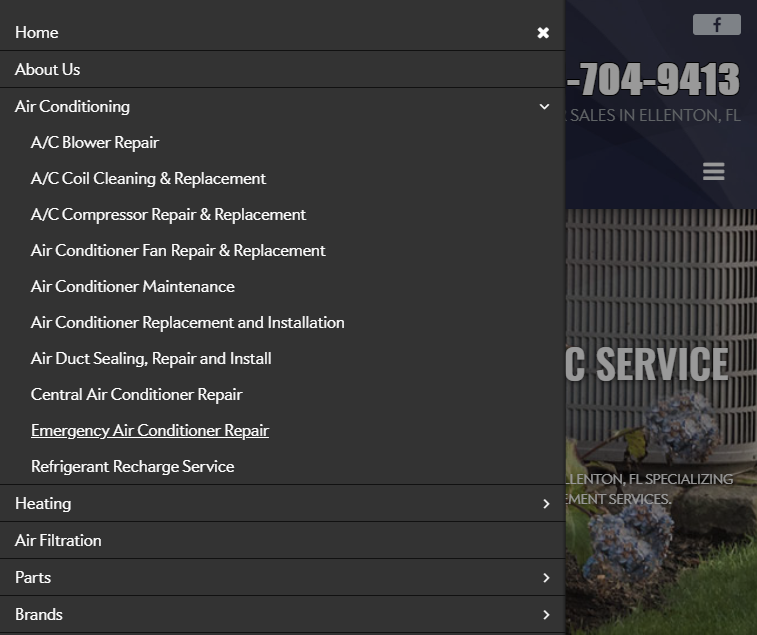This screenshot has width=757, height=635.
Task: Expand the Brands submenu arrow
Action: click(546, 615)
